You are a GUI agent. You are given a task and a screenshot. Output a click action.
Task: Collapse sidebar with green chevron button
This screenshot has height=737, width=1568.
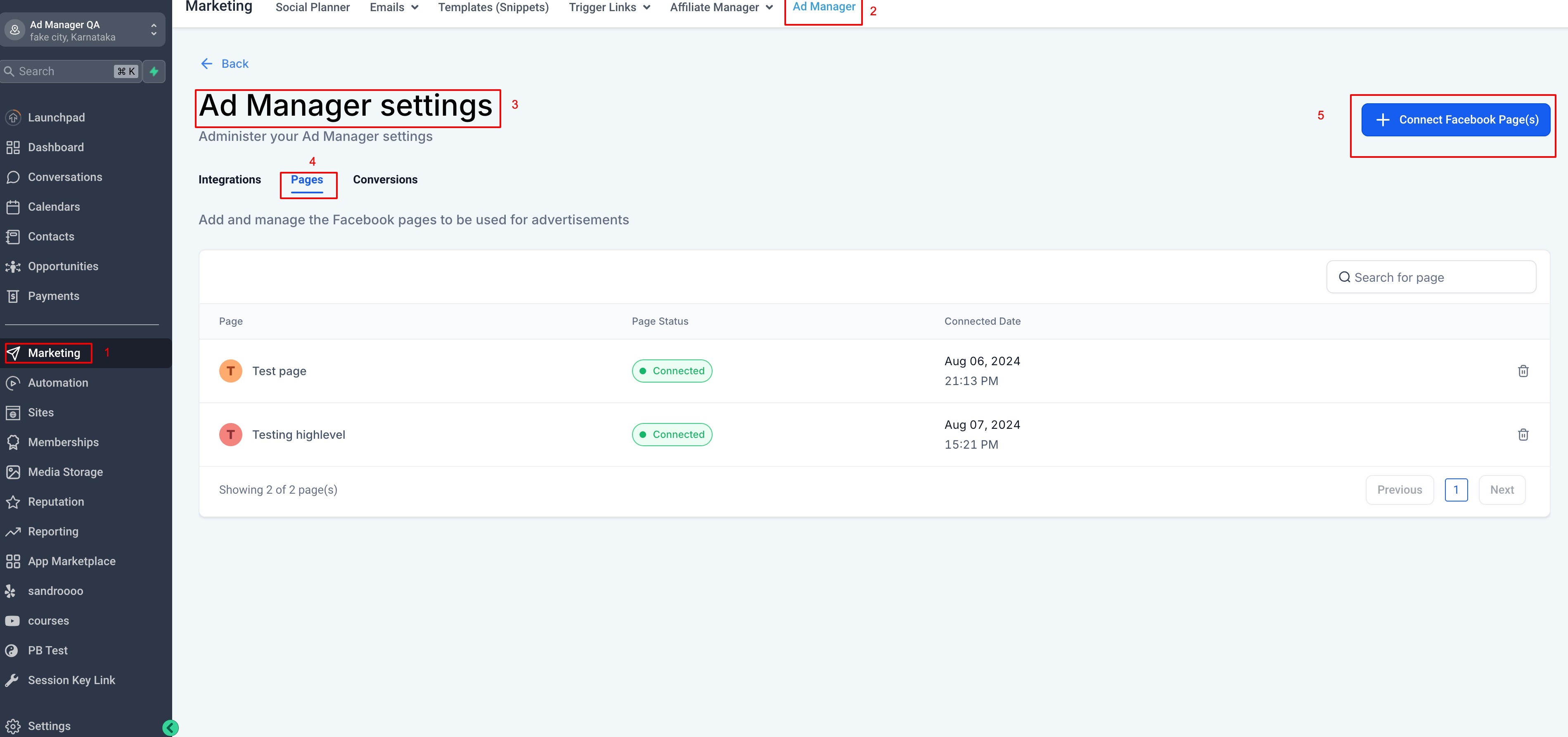point(171,727)
